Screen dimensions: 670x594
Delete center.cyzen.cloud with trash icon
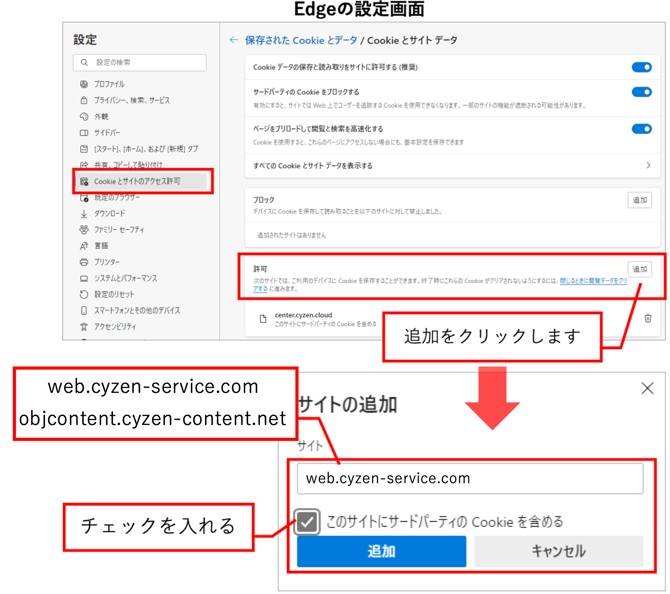tap(648, 318)
